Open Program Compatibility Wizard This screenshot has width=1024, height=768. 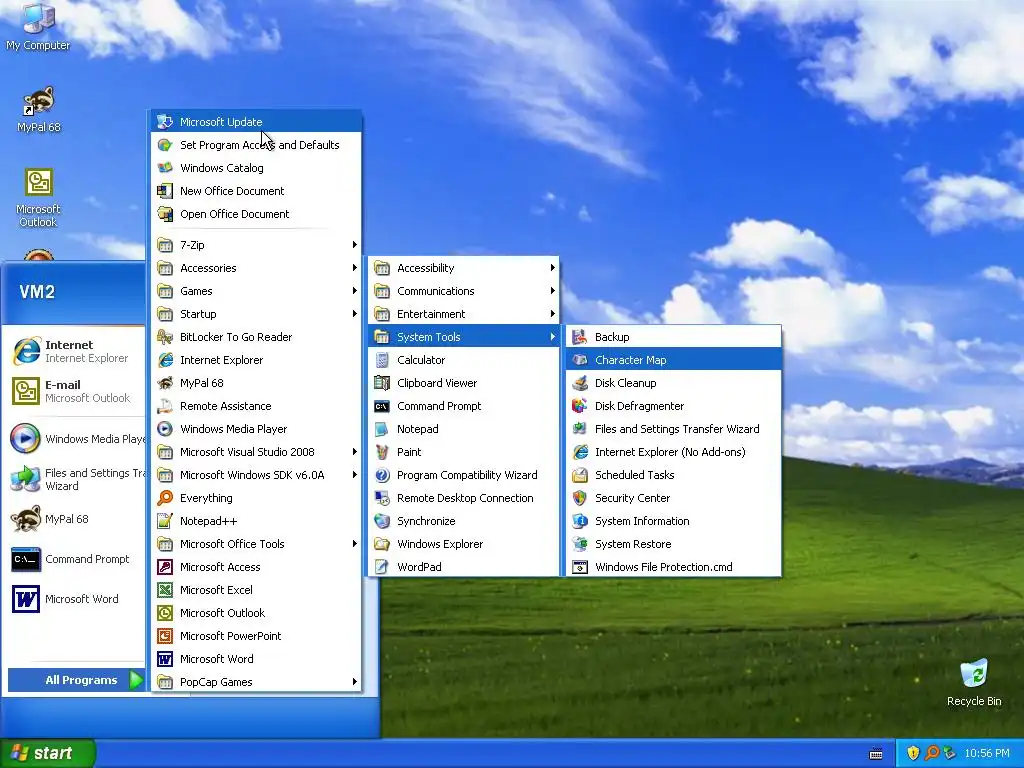click(x=464, y=475)
